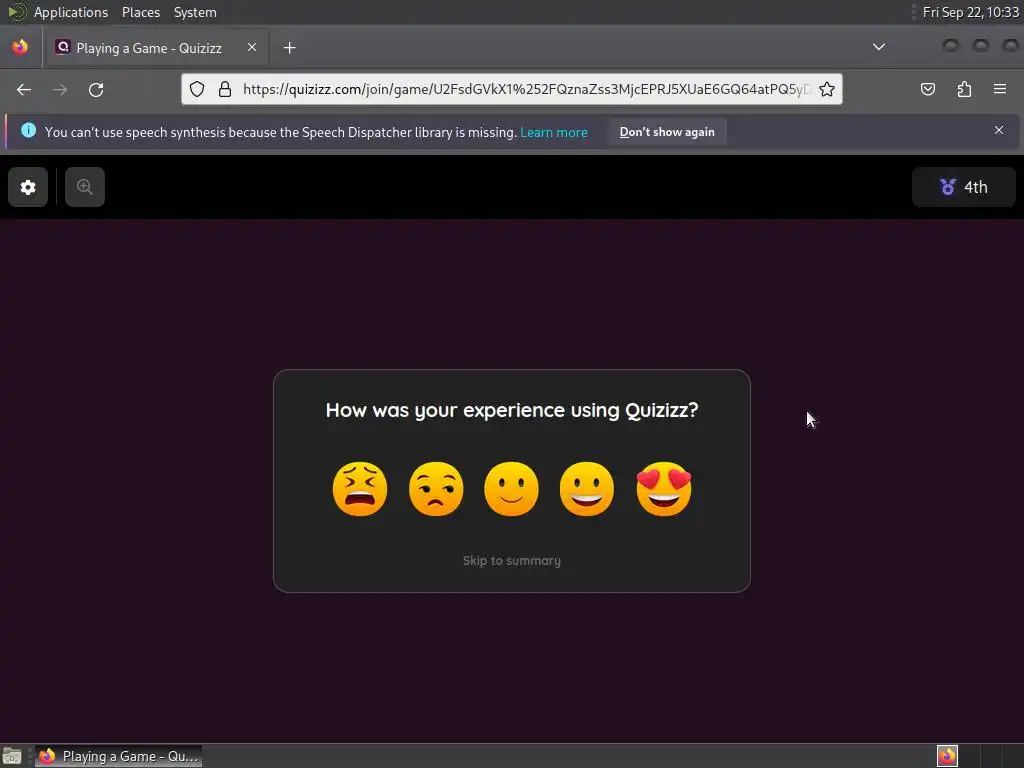Image resolution: width=1024 pixels, height=768 pixels.
Task: Click the panel logo left of Applications
Action: point(16,12)
